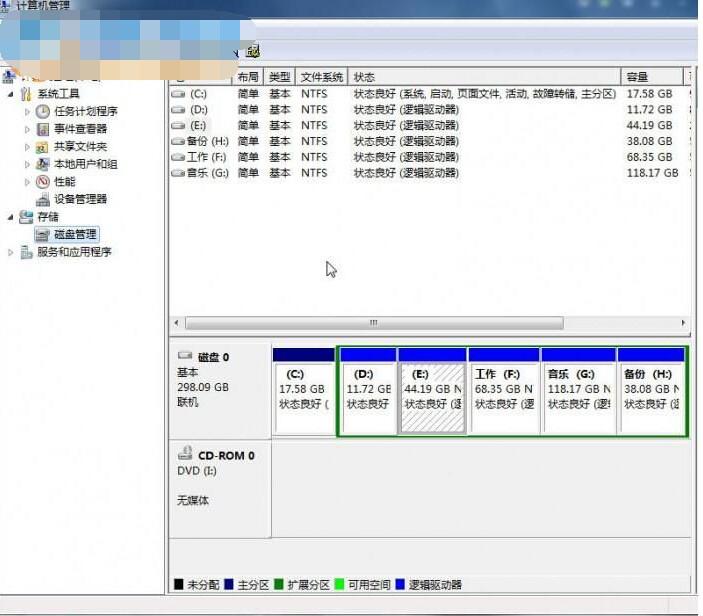Image resolution: width=703 pixels, height=616 pixels.
Task: Select 设备管理器 in the tree
Action: (81, 200)
